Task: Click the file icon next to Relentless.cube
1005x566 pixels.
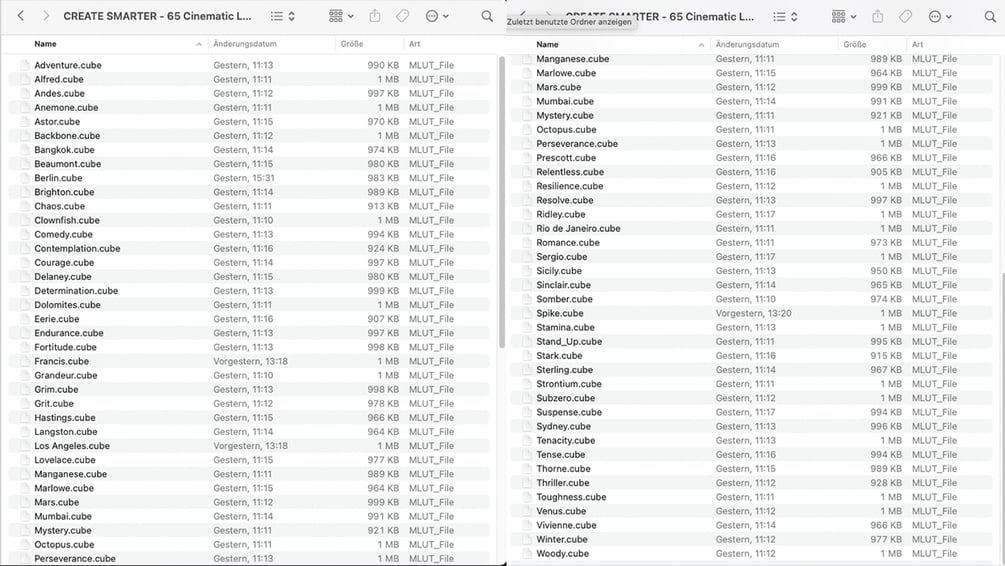Action: coord(527,172)
